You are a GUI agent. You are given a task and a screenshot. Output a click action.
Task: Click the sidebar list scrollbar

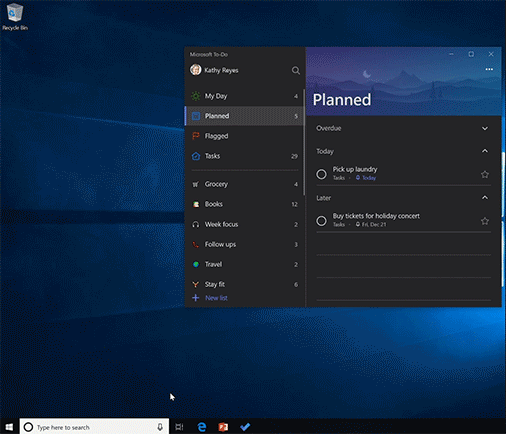[x=304, y=142]
